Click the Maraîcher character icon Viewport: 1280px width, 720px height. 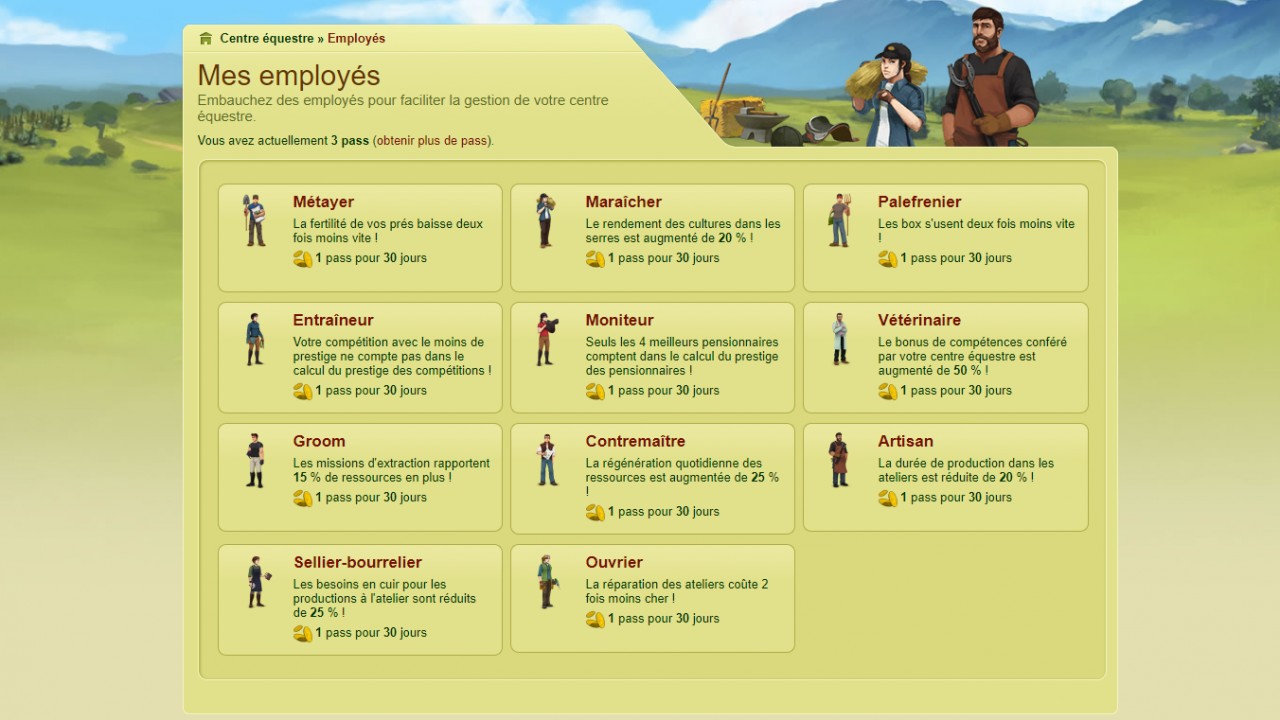[x=544, y=220]
